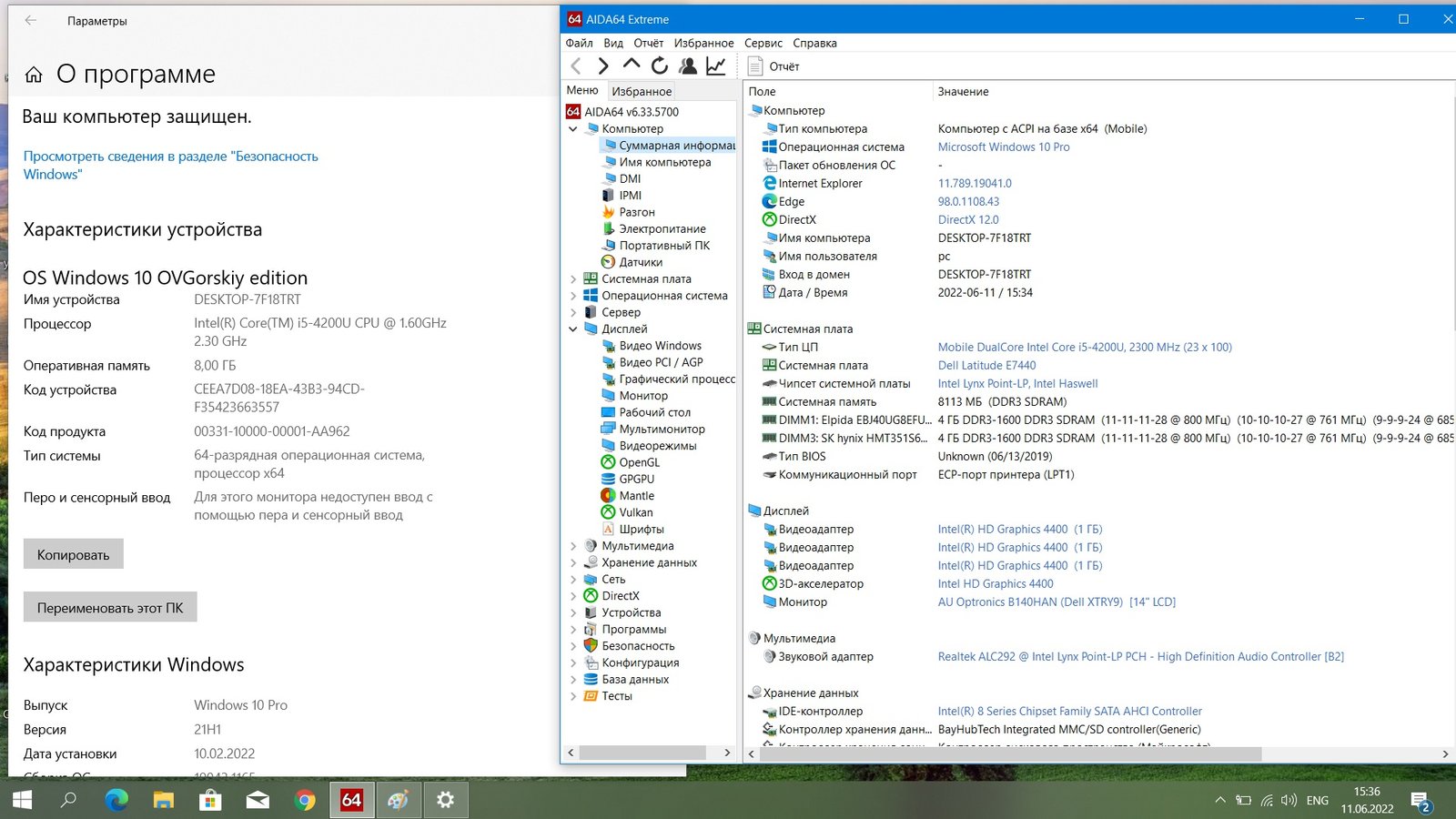Viewport: 1456px width, 819px height.
Task: Select Mantle item in tree
Action: pos(636,496)
